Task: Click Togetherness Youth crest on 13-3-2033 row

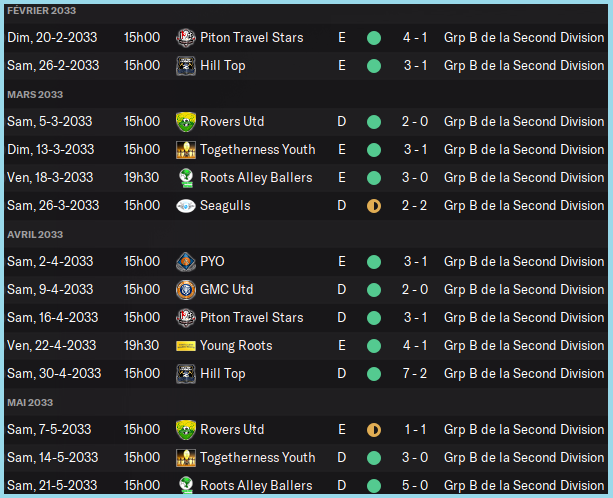Action: (185, 150)
